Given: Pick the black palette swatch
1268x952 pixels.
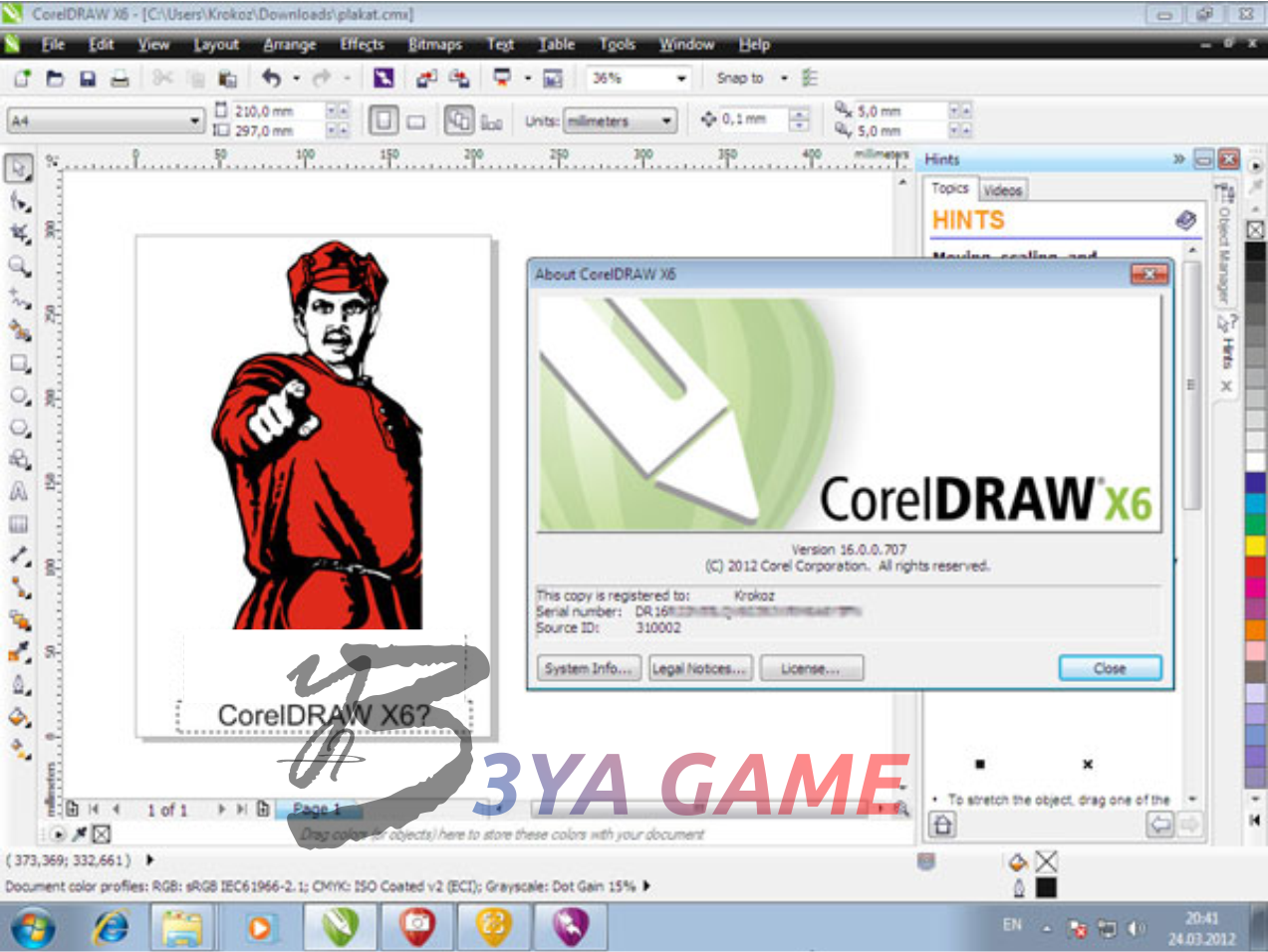Looking at the screenshot, I should pyautogui.click(x=1256, y=252).
